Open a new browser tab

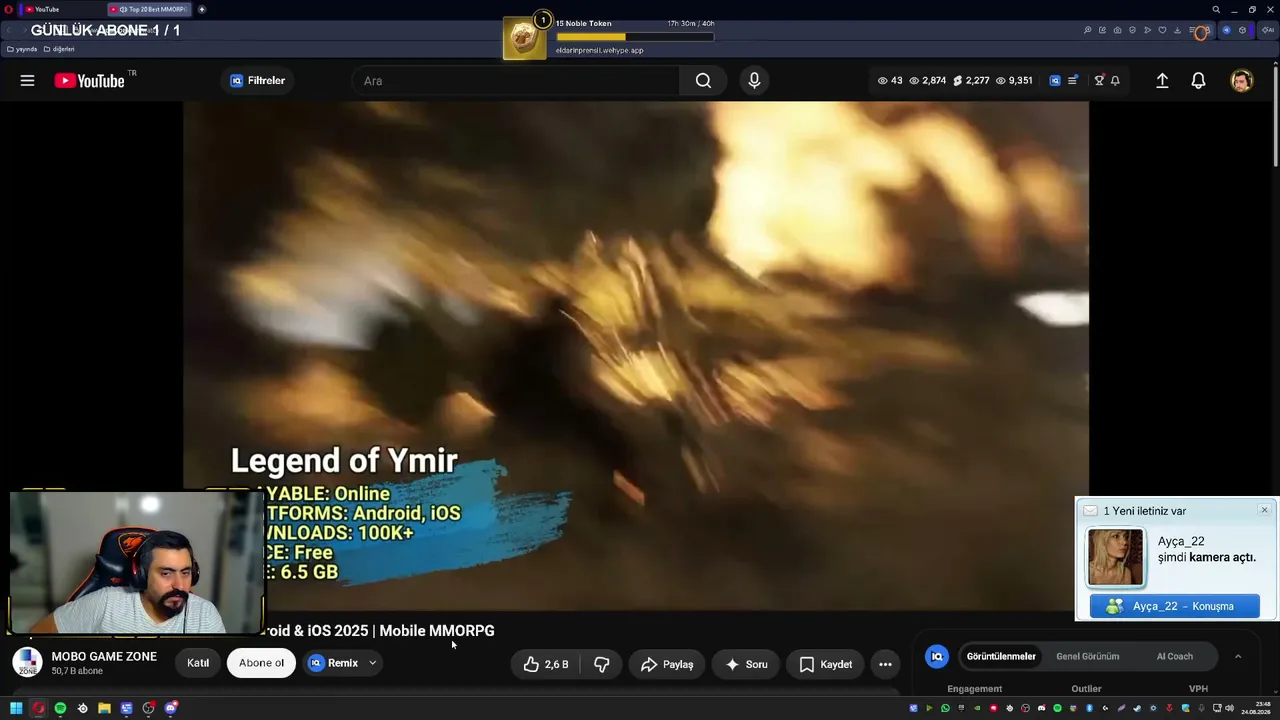[202, 9]
